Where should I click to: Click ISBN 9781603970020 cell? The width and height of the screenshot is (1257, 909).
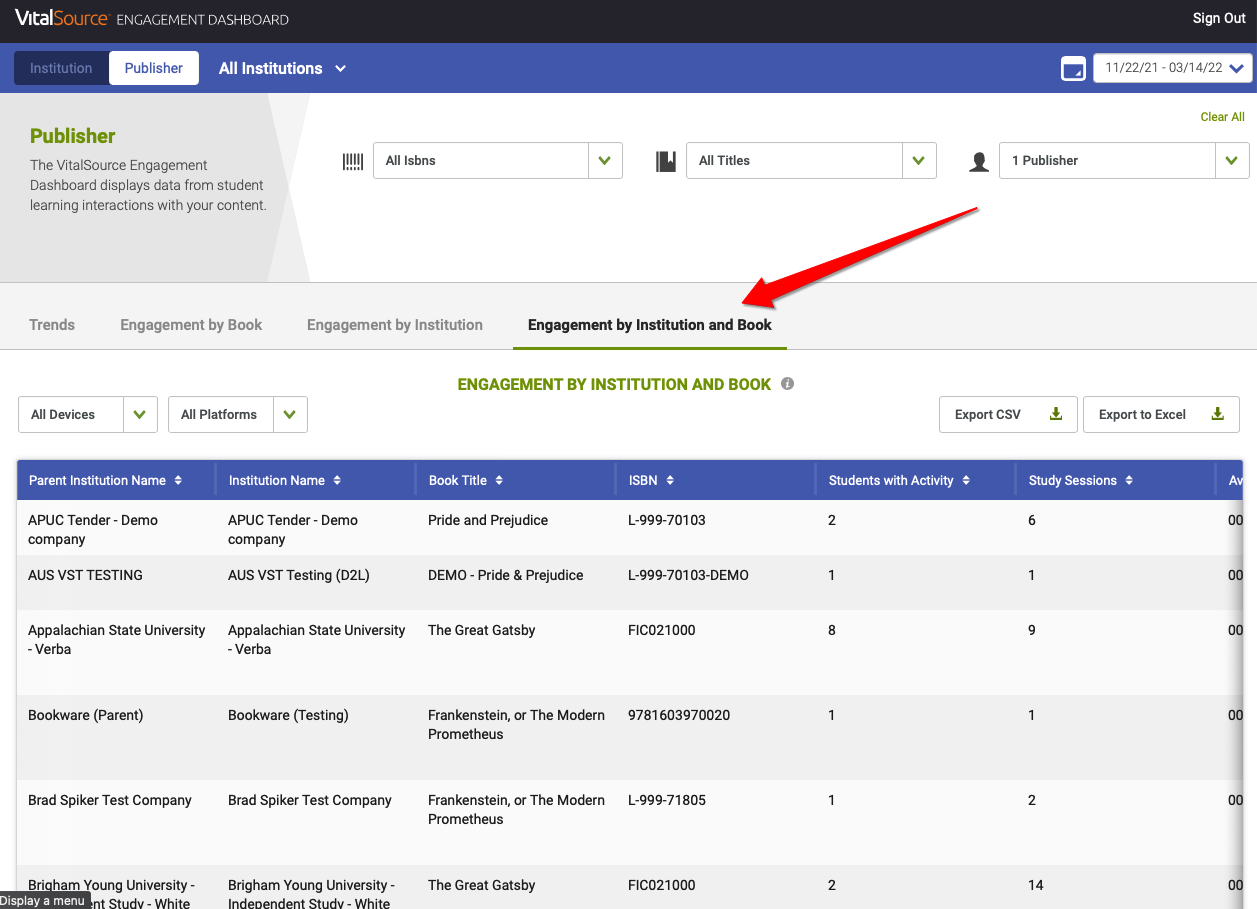point(679,715)
